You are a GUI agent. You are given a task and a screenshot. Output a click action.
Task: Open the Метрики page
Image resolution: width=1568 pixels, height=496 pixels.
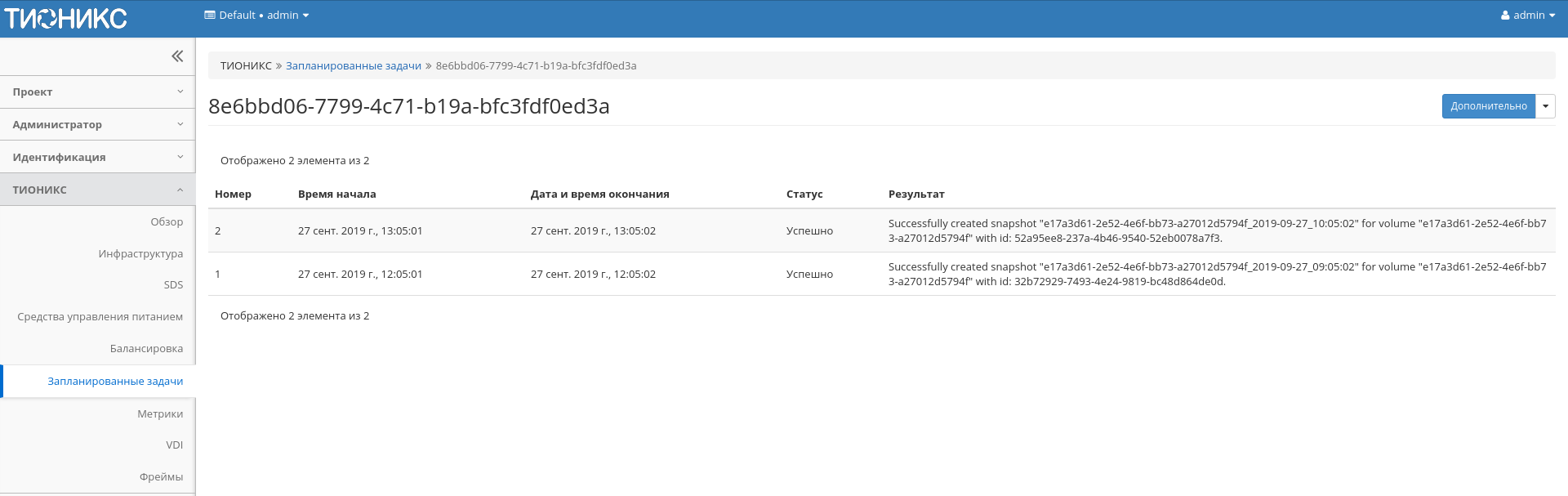click(x=160, y=414)
